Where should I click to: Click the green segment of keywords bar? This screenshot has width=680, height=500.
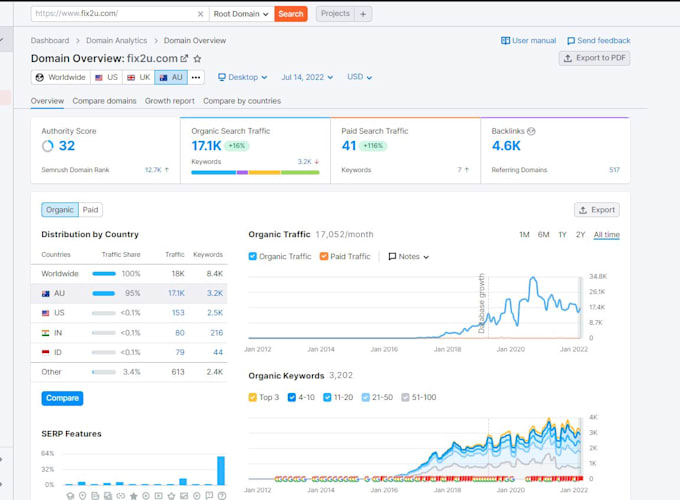[300, 173]
